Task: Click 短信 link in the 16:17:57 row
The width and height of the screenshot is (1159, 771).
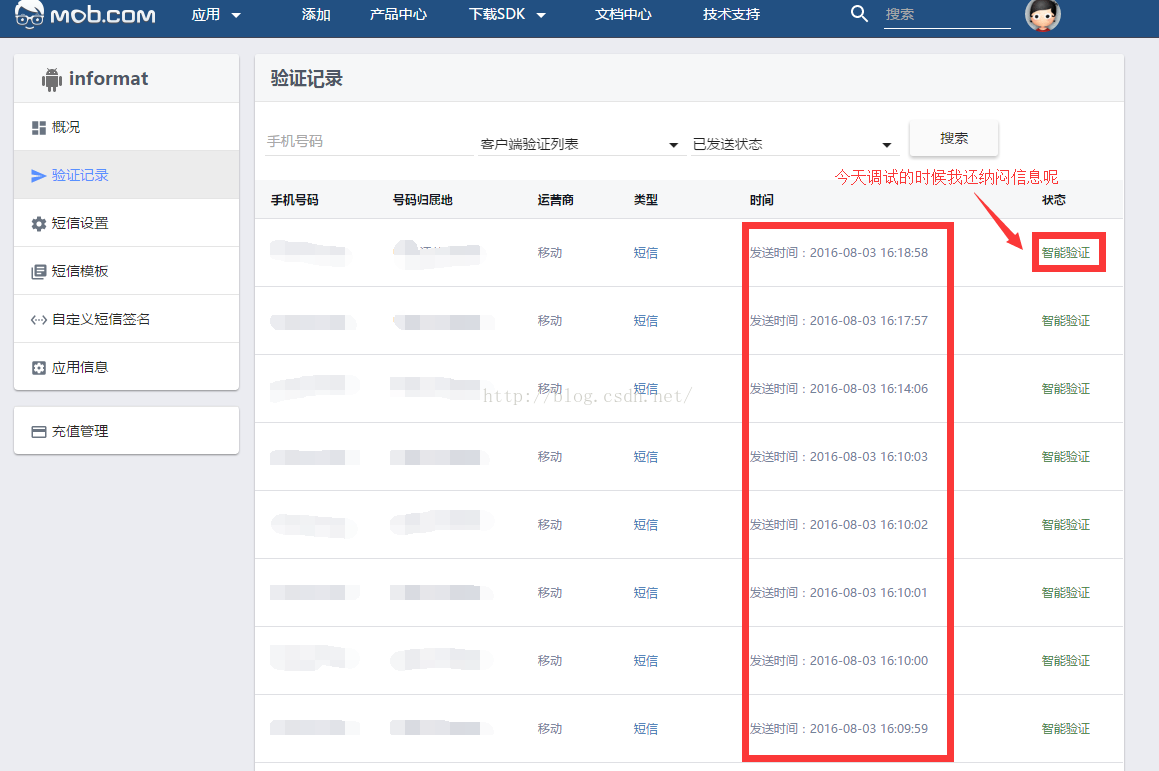Action: click(x=645, y=321)
